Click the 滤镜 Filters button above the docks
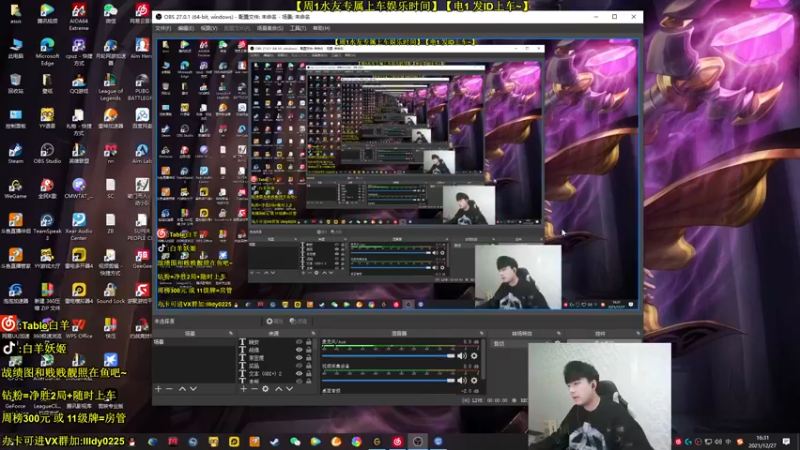 tap(298, 321)
